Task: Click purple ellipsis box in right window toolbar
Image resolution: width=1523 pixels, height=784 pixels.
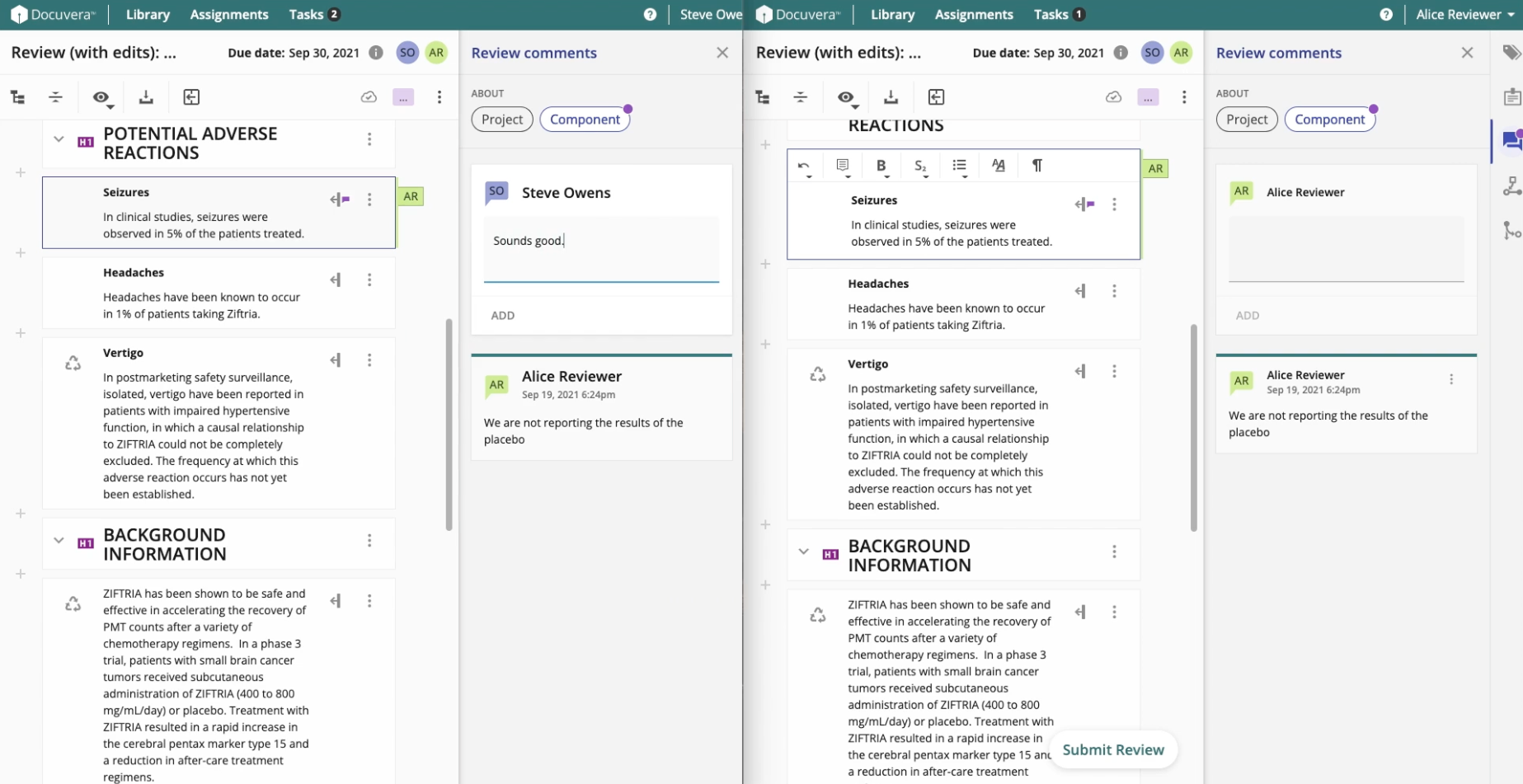Action: coord(1148,97)
